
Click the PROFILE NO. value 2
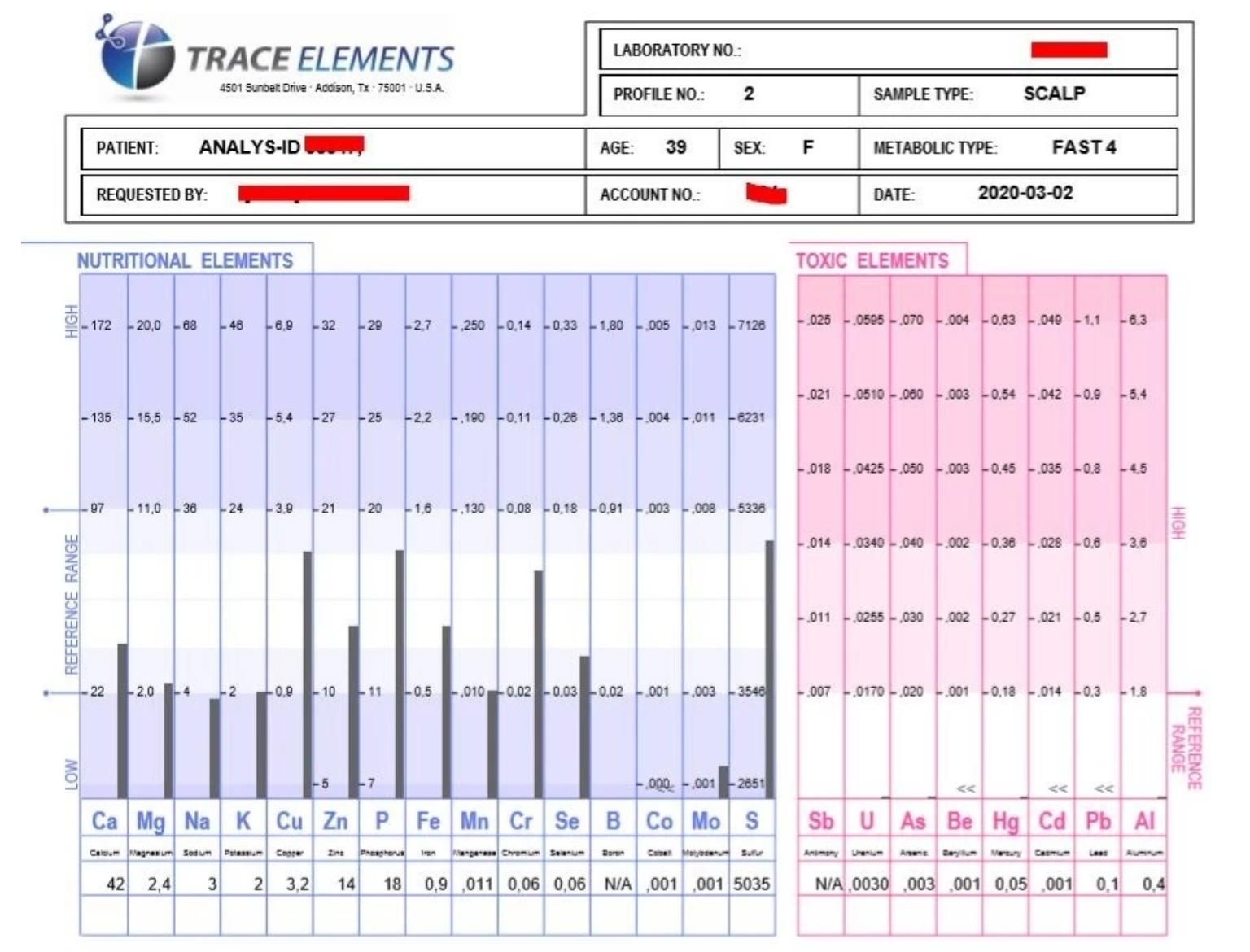point(749,94)
